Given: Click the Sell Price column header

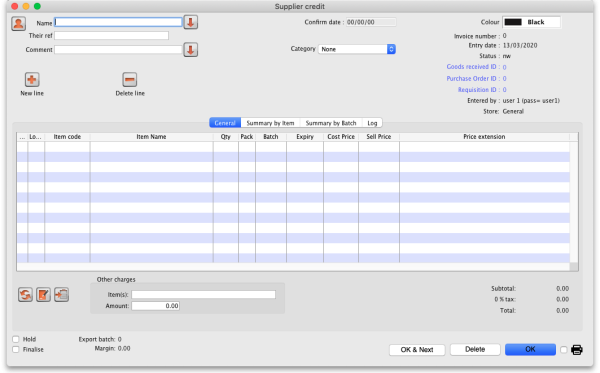Looking at the screenshot, I should click(x=379, y=137).
